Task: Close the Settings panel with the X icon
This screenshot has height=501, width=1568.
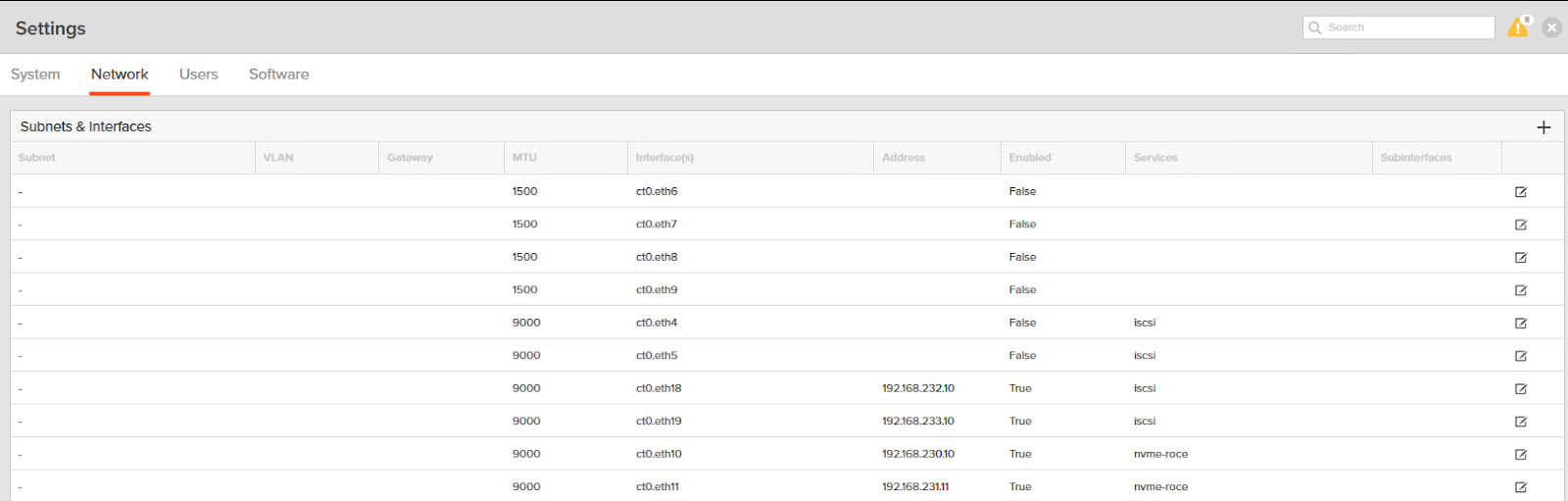Action: [x=1551, y=27]
